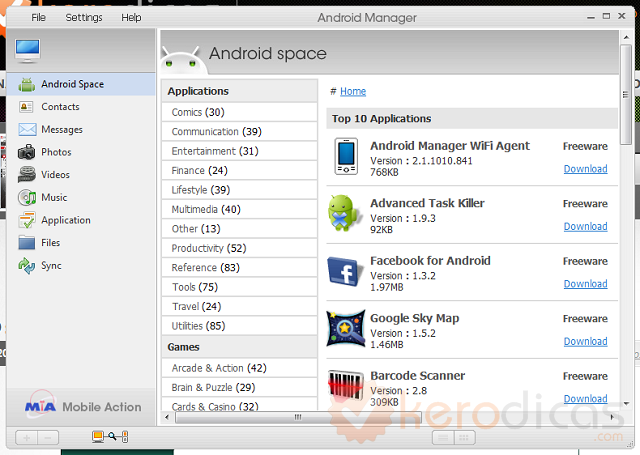This screenshot has width=640, height=455.
Task: Select the Contacts sidebar label
Action: 60,107
